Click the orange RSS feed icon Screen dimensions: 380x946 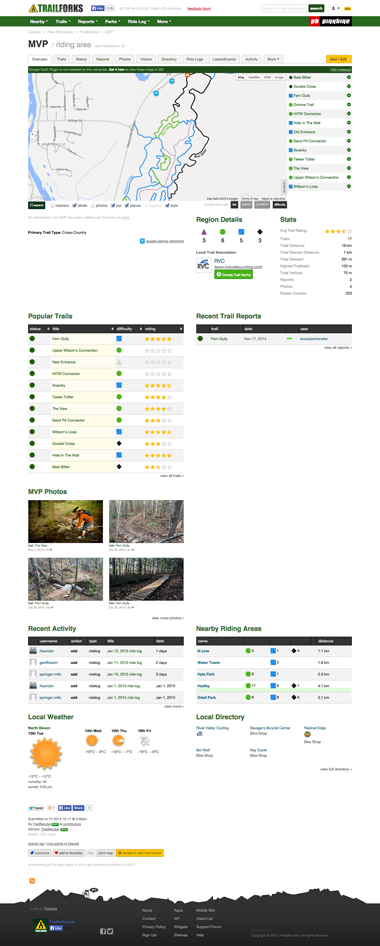click(x=32, y=881)
